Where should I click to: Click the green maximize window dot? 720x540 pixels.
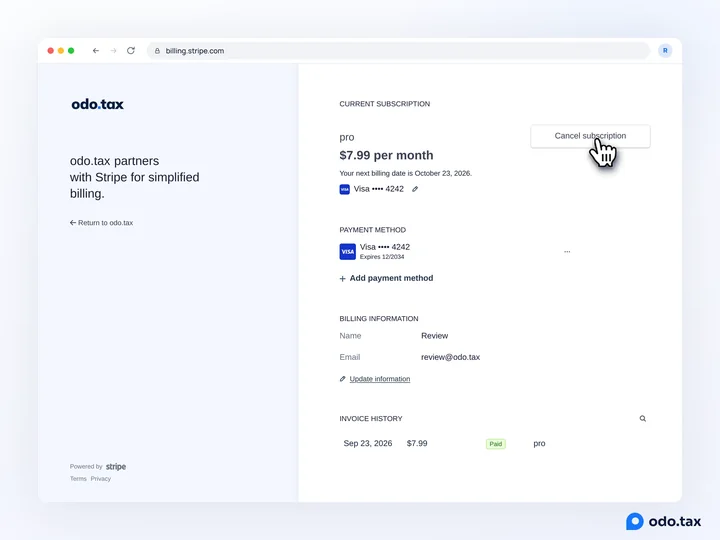point(71,51)
